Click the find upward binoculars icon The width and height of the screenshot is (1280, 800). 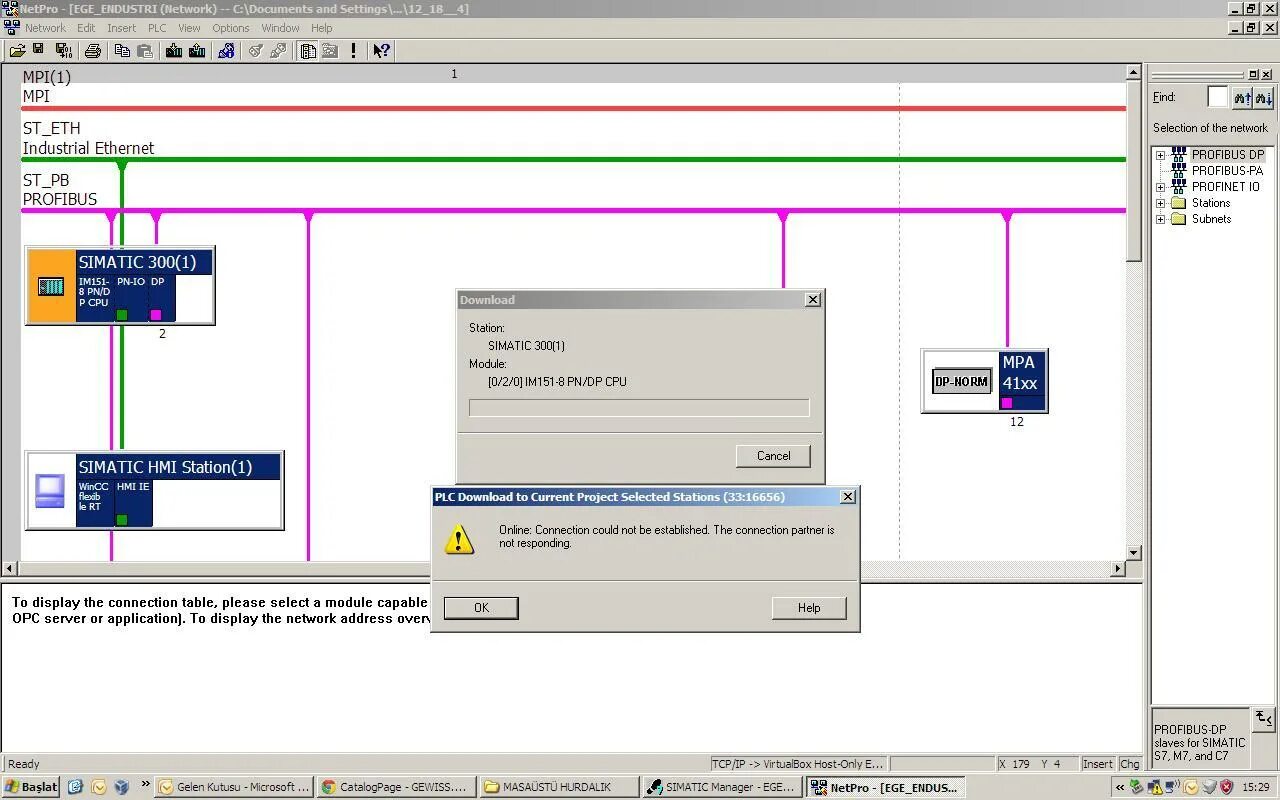pos(1242,97)
